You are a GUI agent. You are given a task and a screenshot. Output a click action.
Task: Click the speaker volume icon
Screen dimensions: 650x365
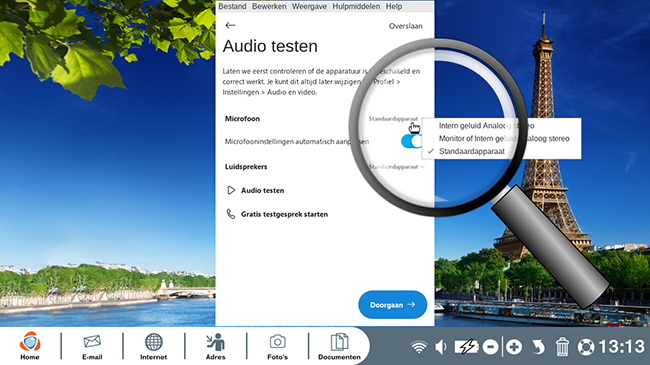441,346
